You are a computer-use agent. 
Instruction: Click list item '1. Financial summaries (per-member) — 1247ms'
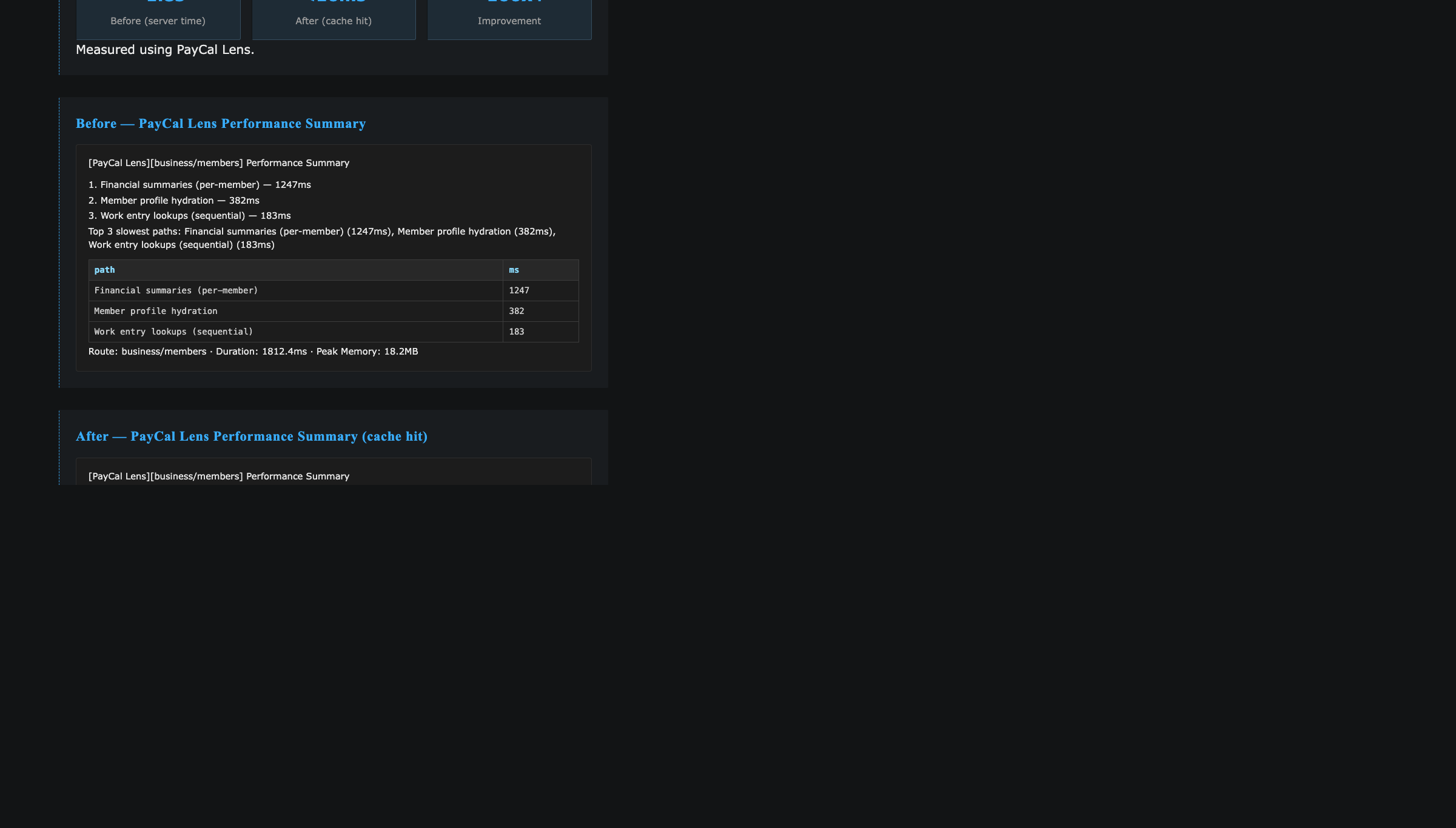(x=200, y=185)
